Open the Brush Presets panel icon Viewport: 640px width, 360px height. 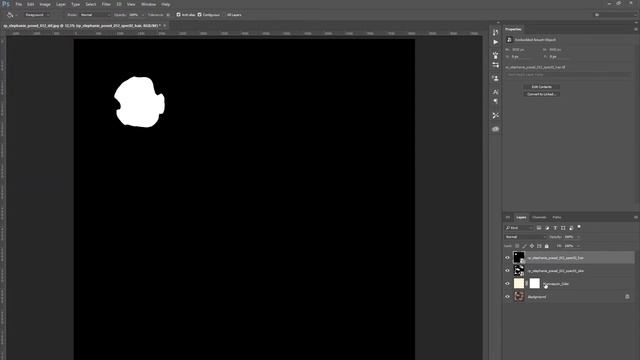[x=495, y=55]
